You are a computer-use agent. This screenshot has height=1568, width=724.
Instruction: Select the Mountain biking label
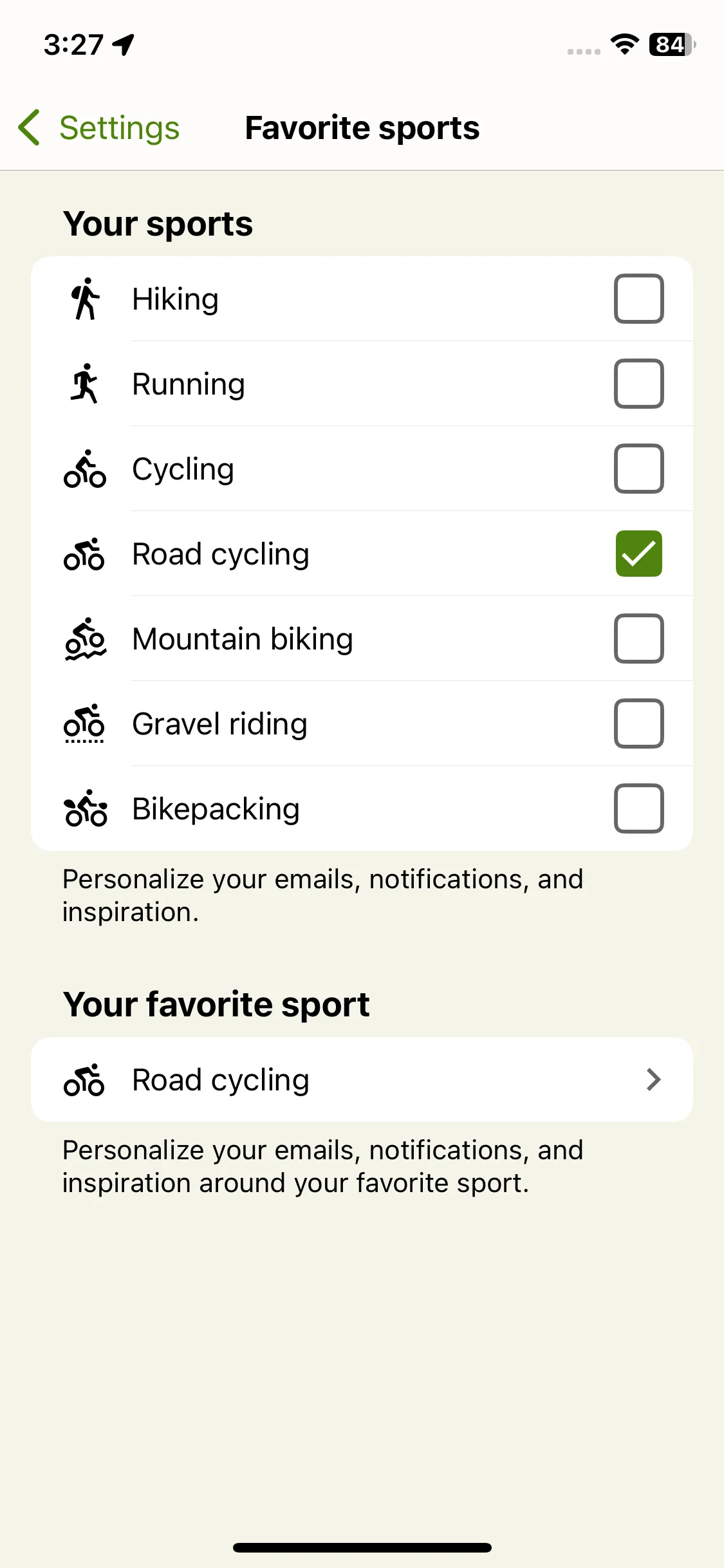[243, 639]
